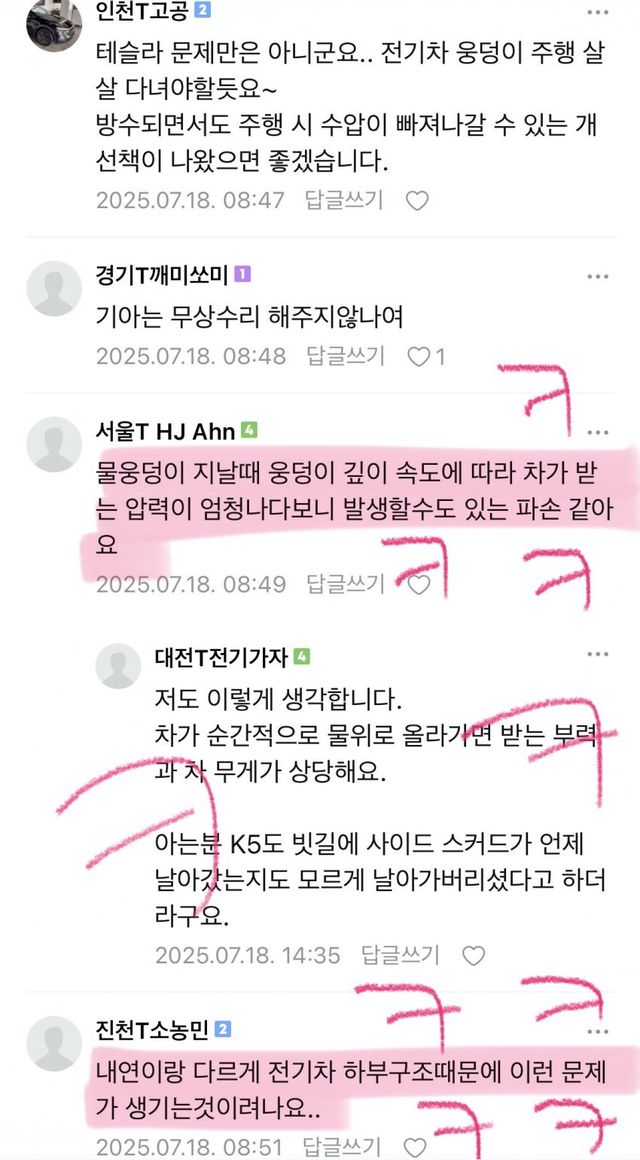
Task: Click 답글쓰기 under 경기T깨미쏘미's comment
Action: (346, 357)
